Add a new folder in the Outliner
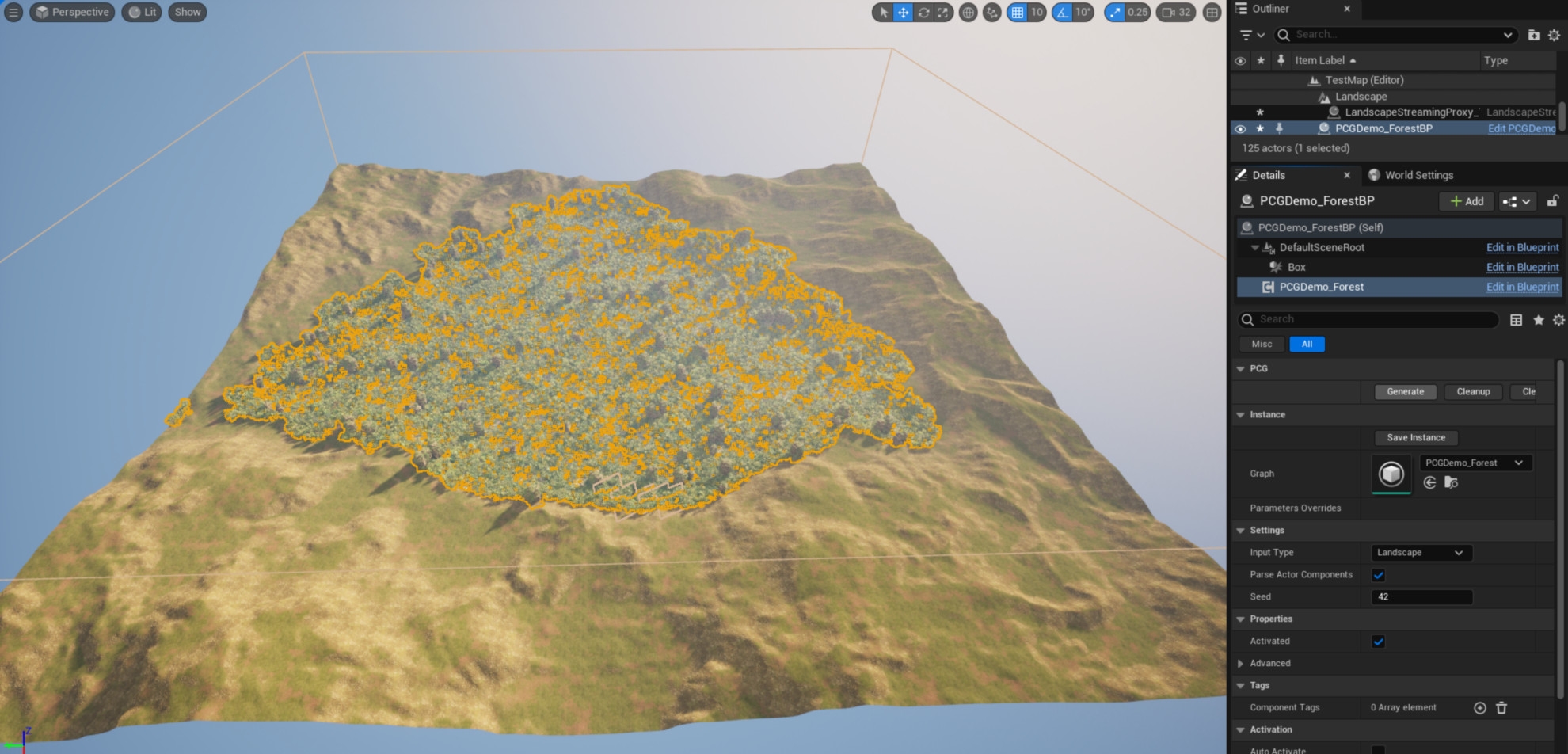 coord(1533,35)
